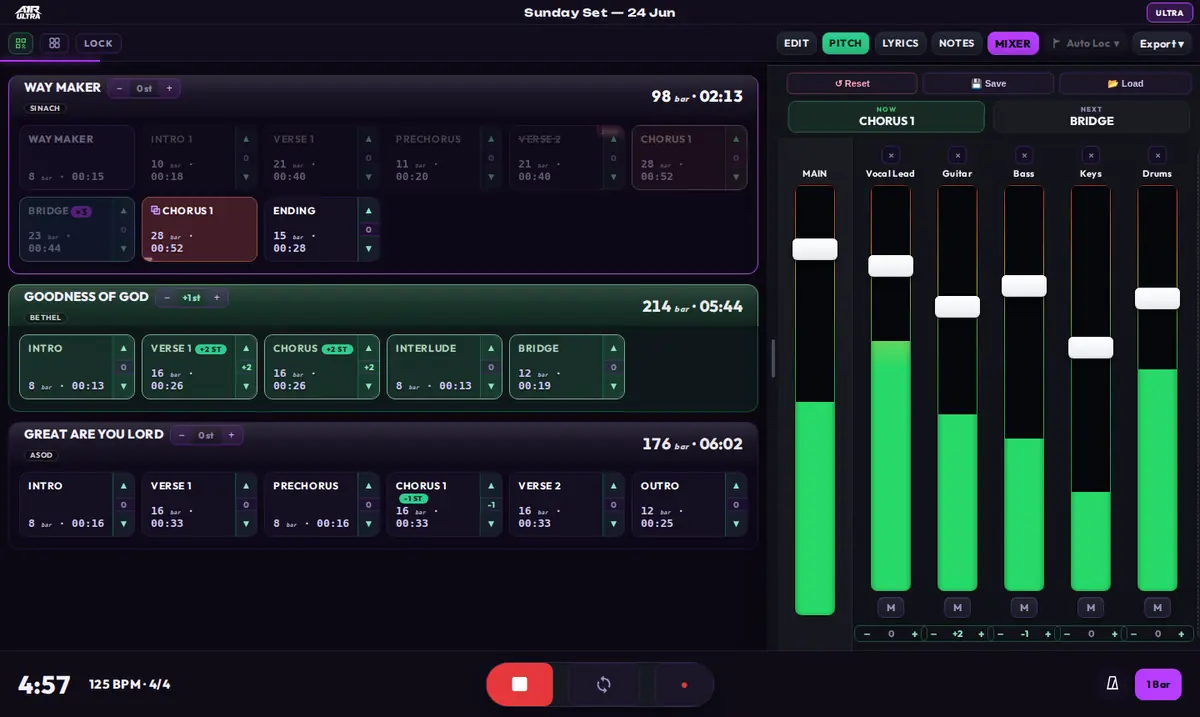
Task: Switch to the EDIT tab
Action: [797, 43]
